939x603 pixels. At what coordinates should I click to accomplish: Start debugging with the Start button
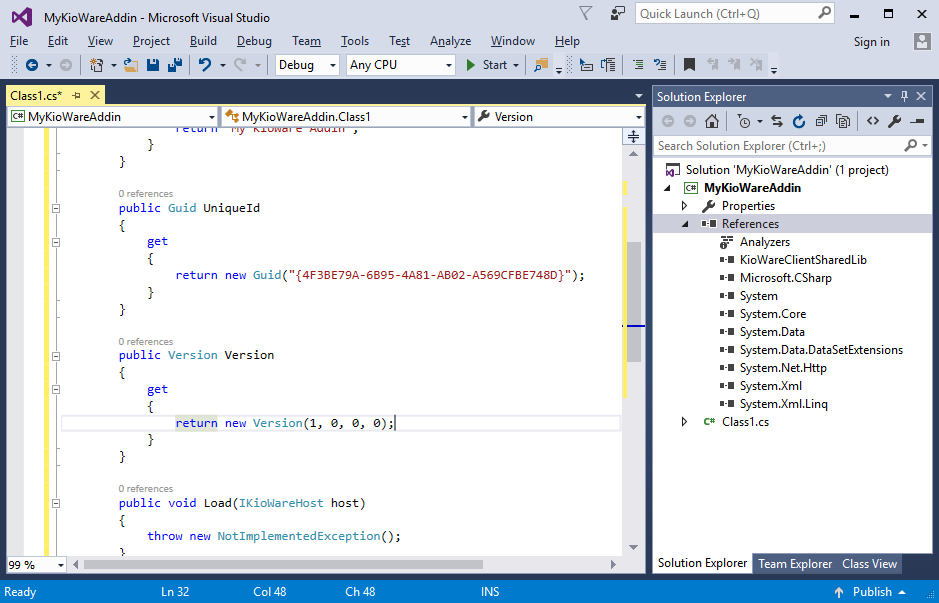click(486, 65)
